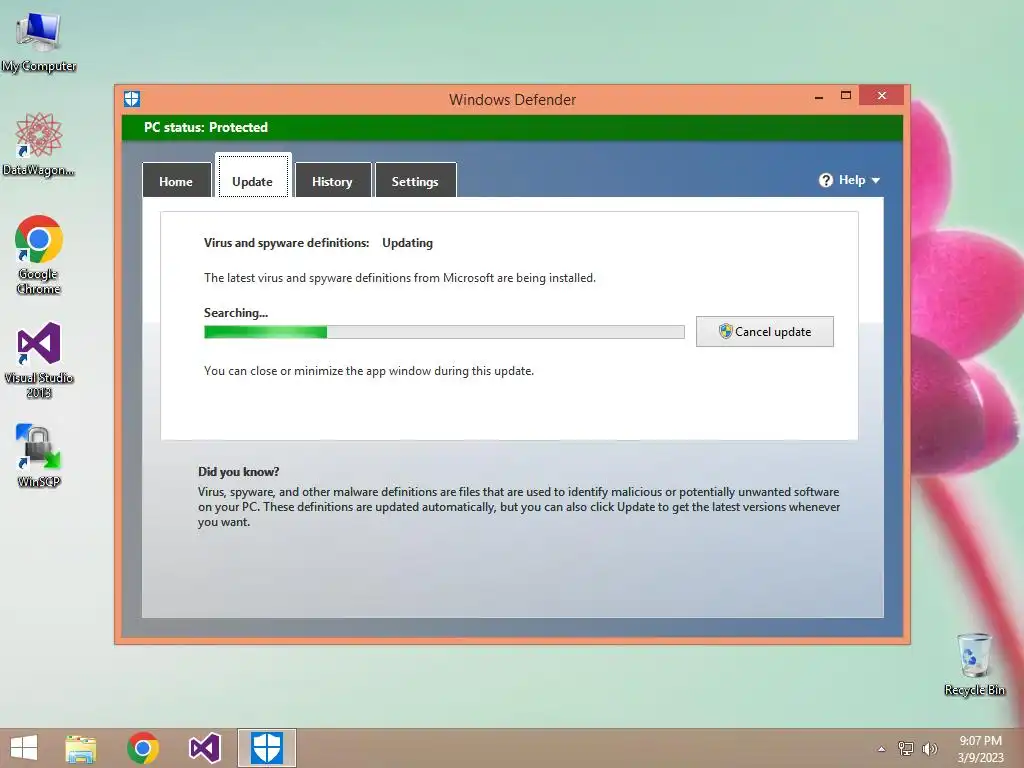Open the DataWagon desktop shortcut
The width and height of the screenshot is (1024, 768).
click(39, 144)
